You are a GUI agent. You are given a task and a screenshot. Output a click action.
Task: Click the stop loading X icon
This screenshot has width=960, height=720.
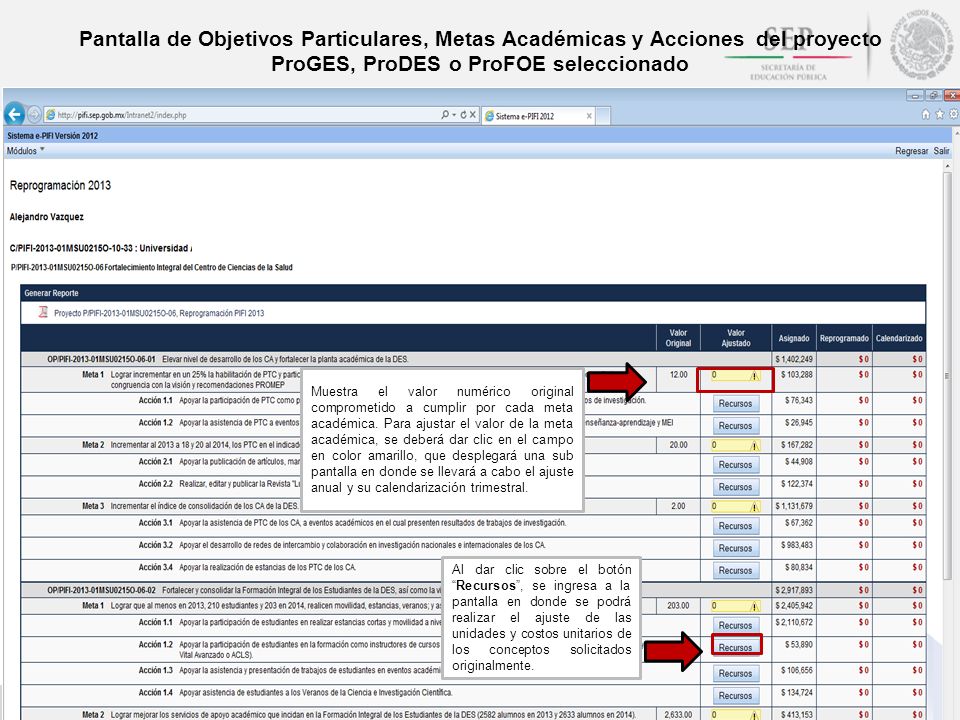tap(473, 114)
